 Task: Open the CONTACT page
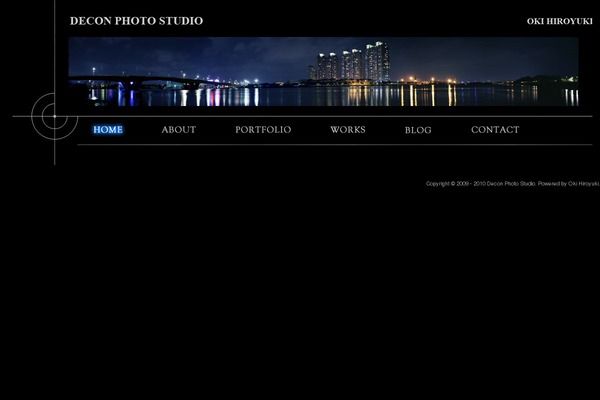coord(495,130)
